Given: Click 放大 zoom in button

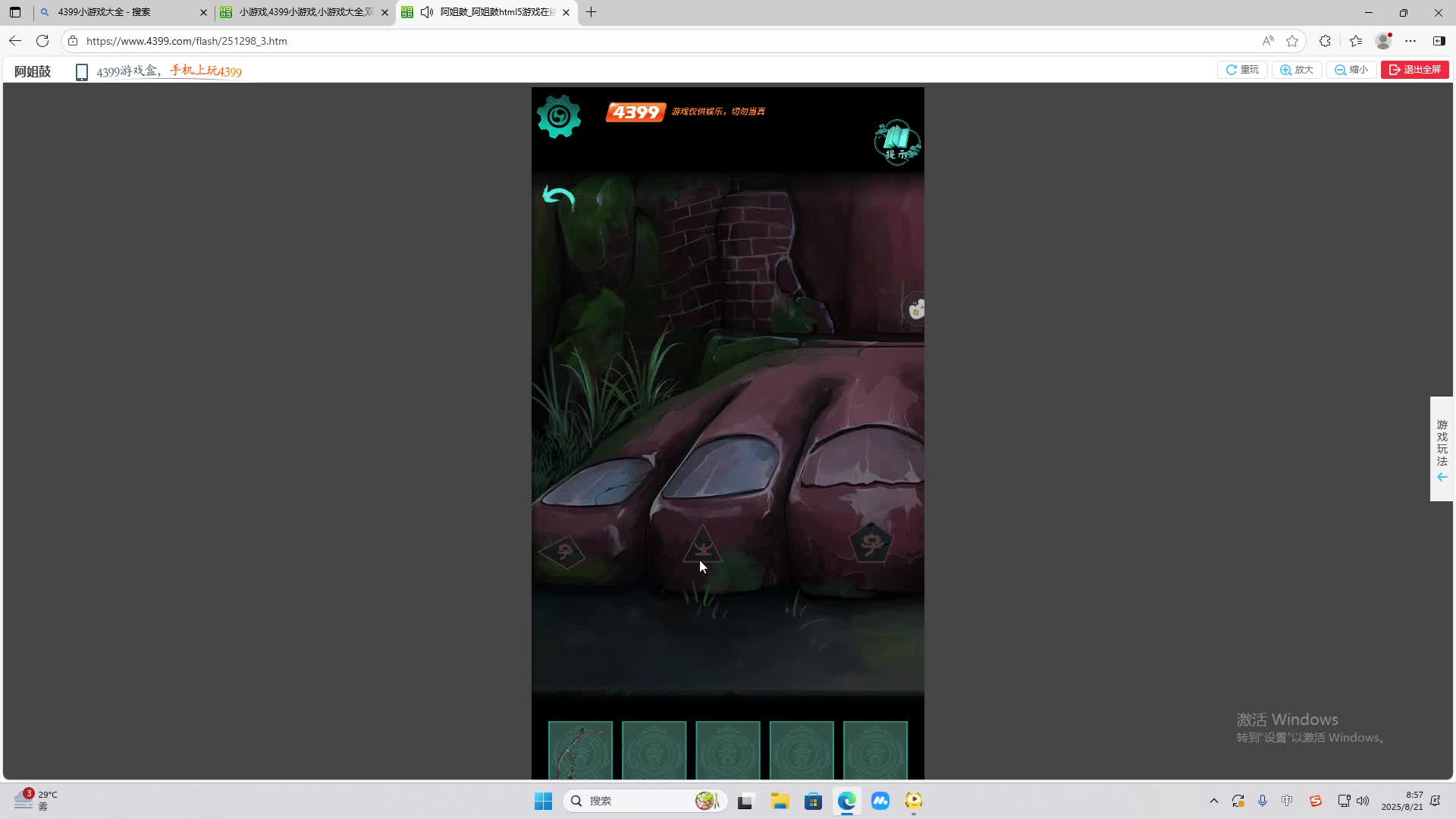Looking at the screenshot, I should click(x=1297, y=70).
